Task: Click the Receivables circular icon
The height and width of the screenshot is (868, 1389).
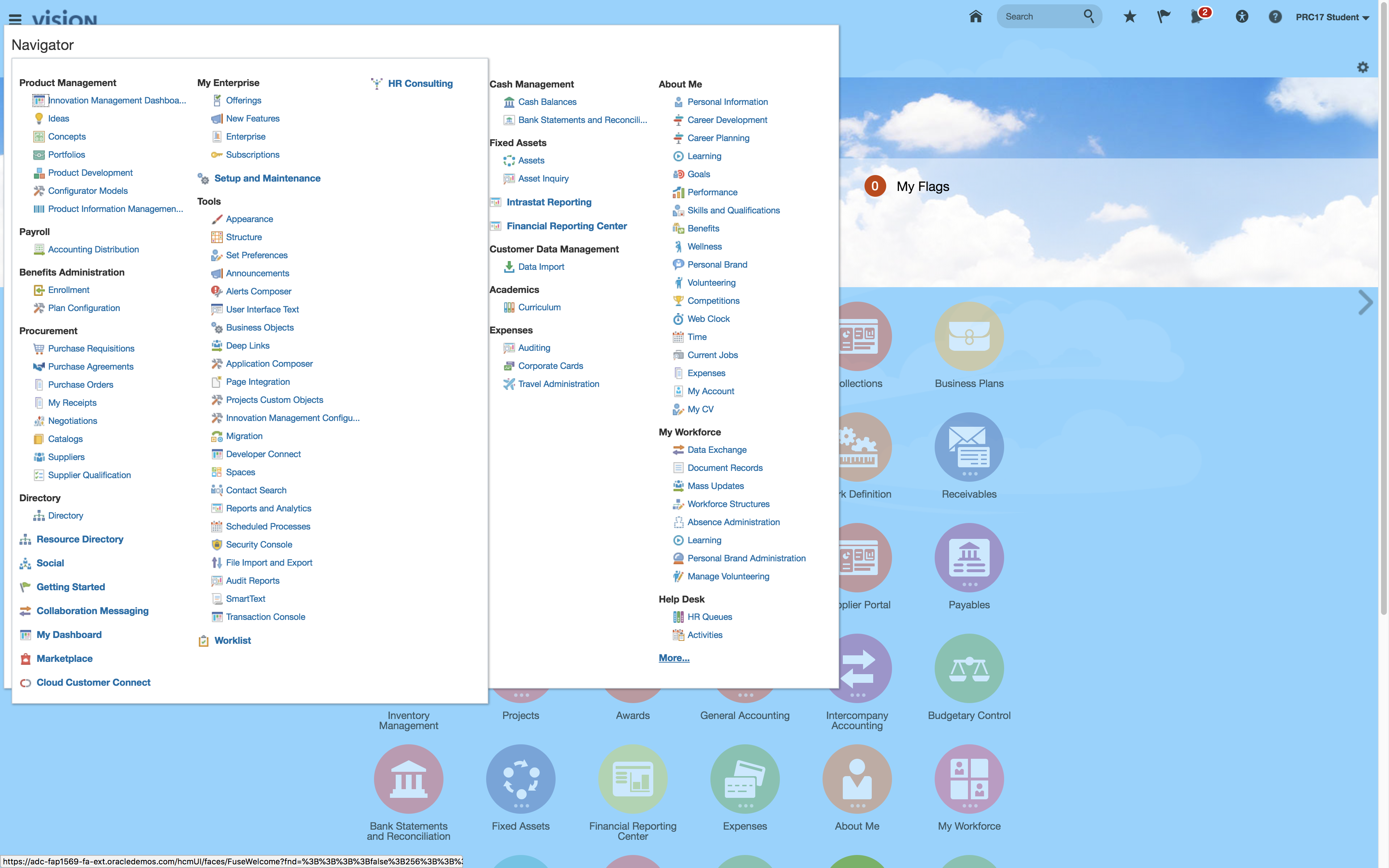Action: click(969, 447)
